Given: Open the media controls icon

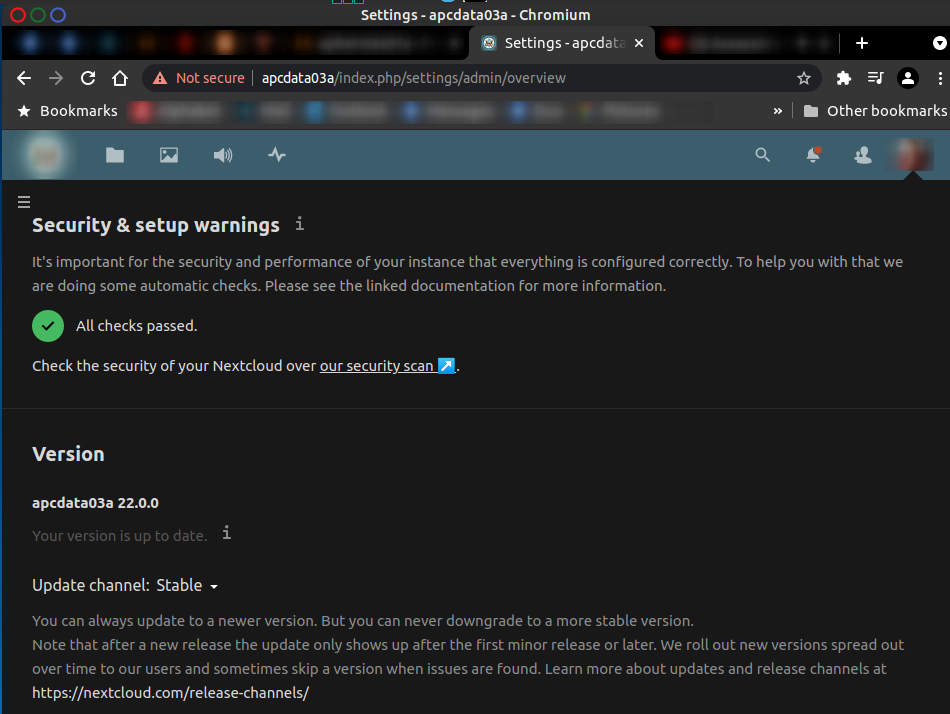Looking at the screenshot, I should click(875, 78).
